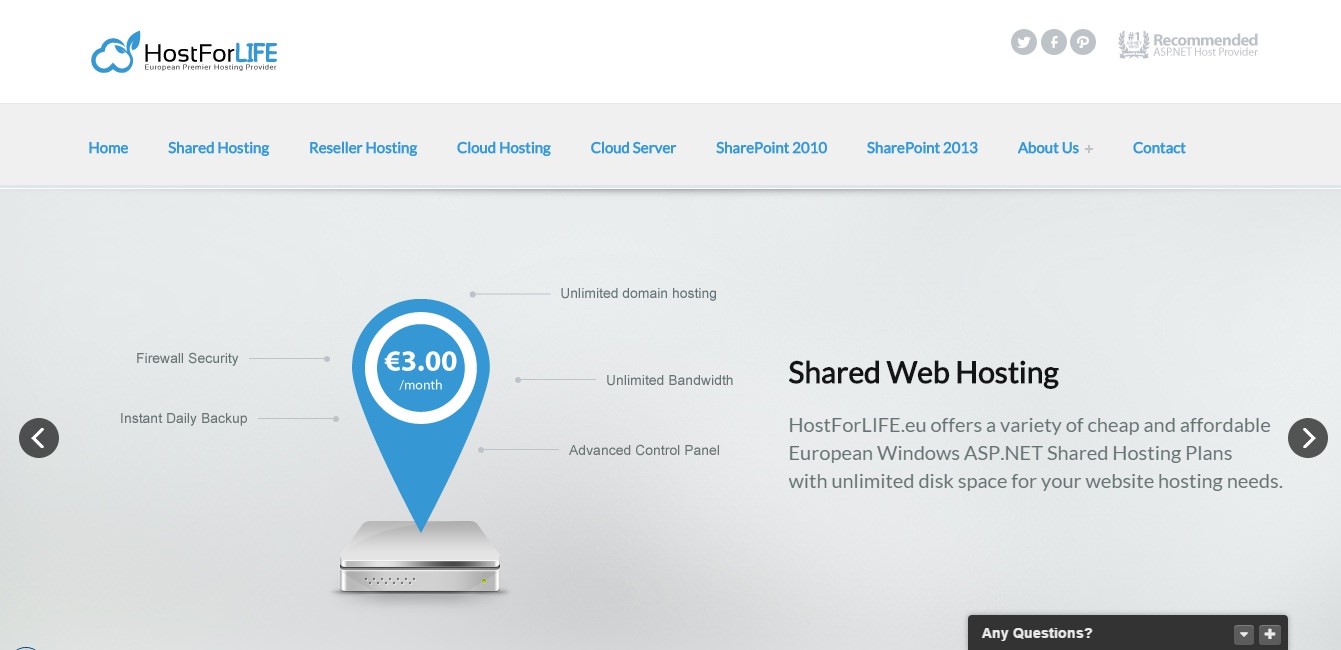The image size is (1341, 650).
Task: Open the Shared Hosting page
Action: point(218,148)
